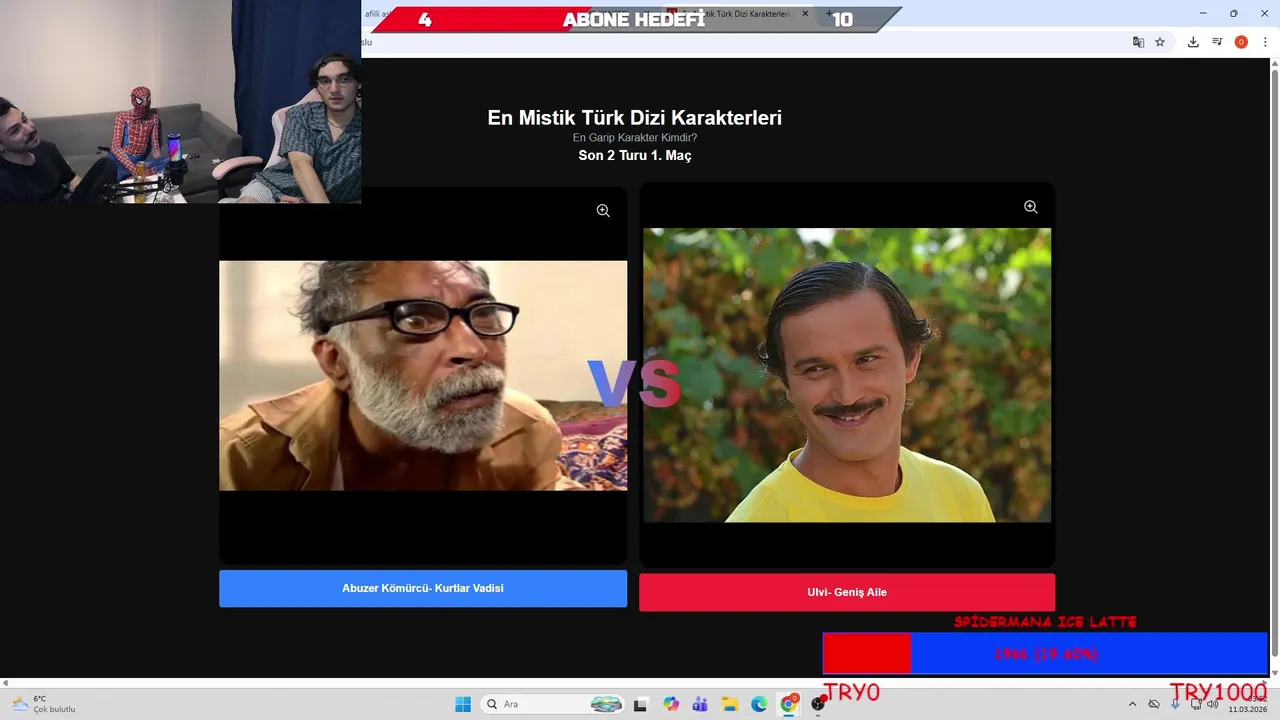Open Chrome media controls icon
Screen dimensions: 1280x720
(1217, 42)
